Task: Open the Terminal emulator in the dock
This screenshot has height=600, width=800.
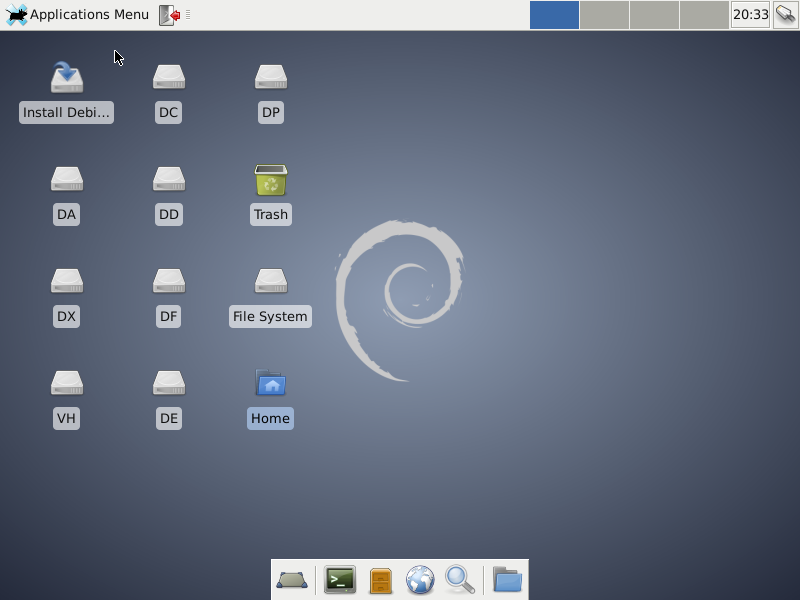Action: point(340,579)
